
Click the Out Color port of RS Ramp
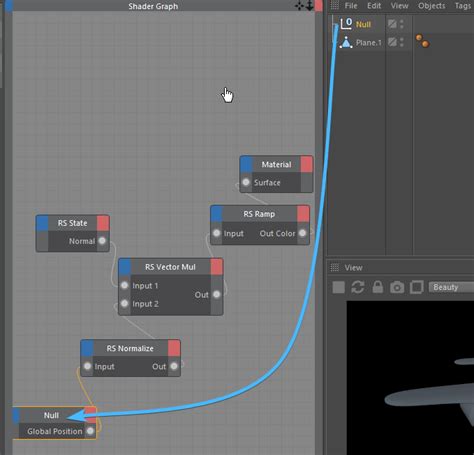302,233
